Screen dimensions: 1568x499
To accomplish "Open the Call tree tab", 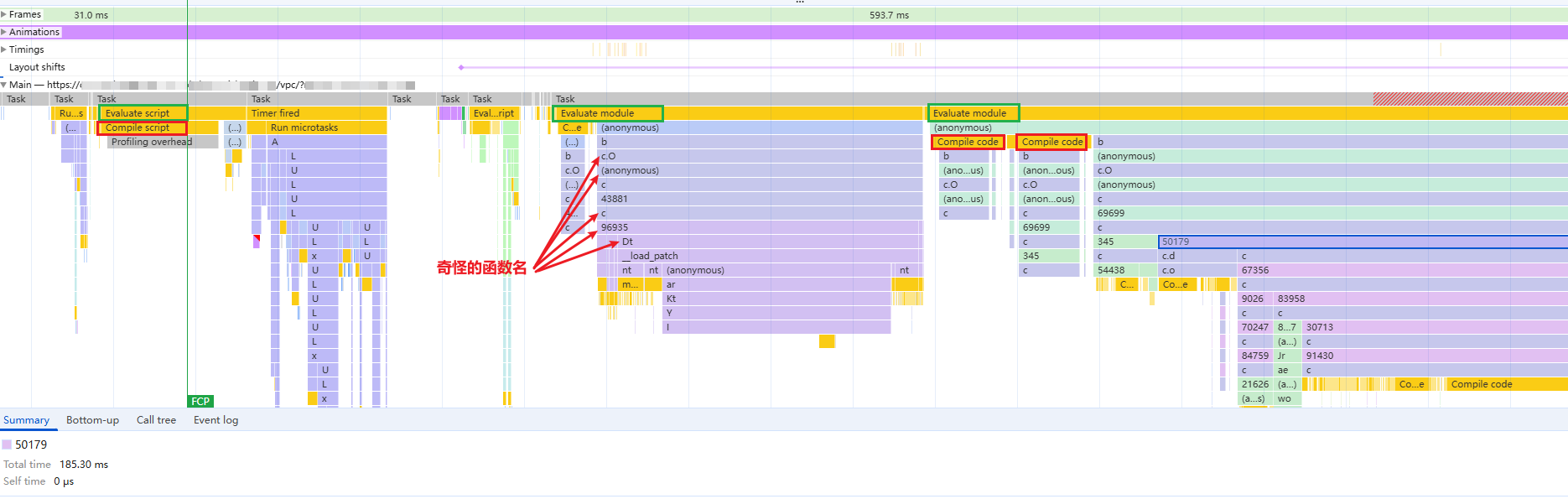I will click(x=156, y=420).
